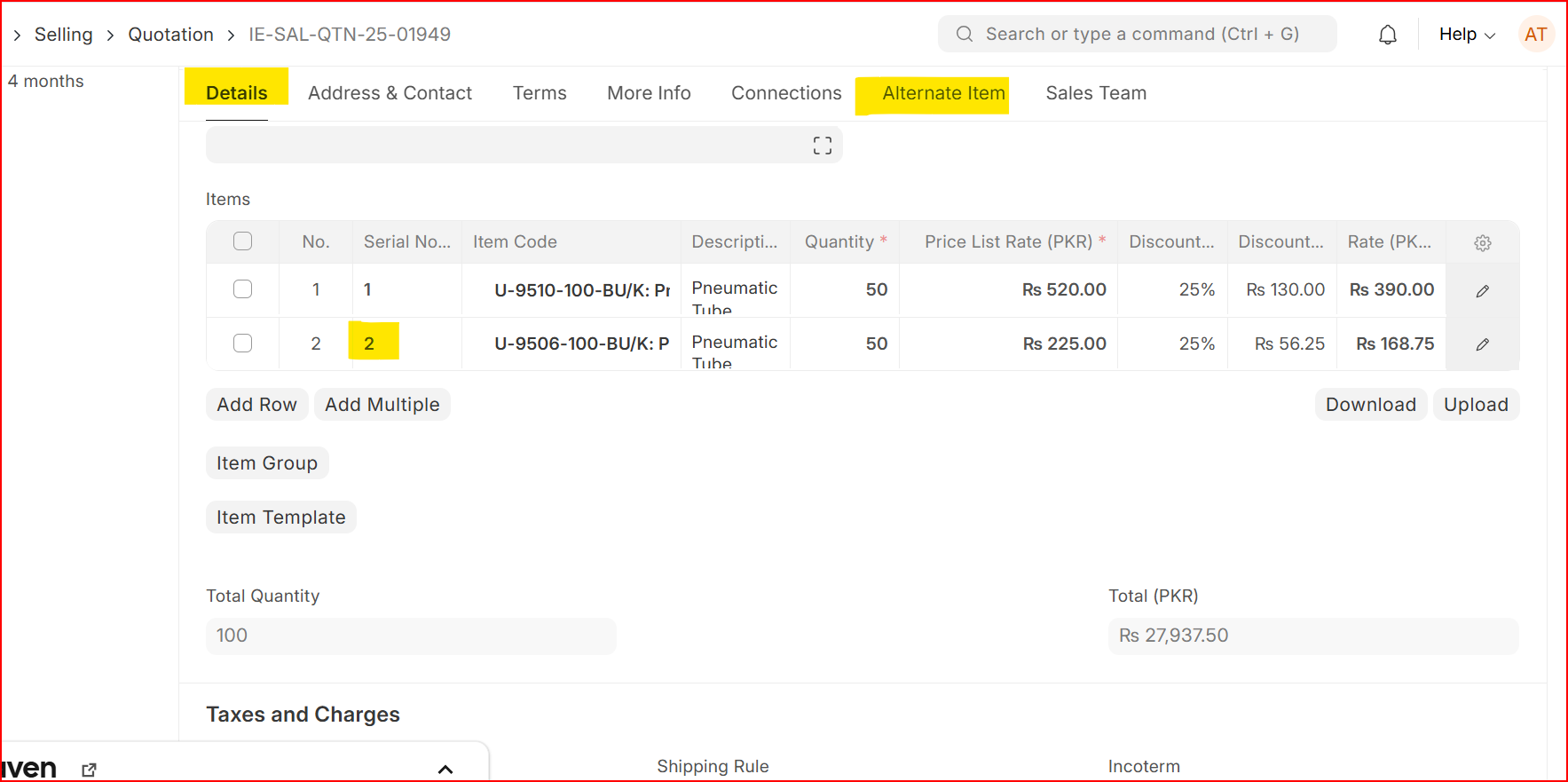Viewport: 1568px width, 782px height.
Task: Check the row 1 item checkbox
Action: pos(242,289)
